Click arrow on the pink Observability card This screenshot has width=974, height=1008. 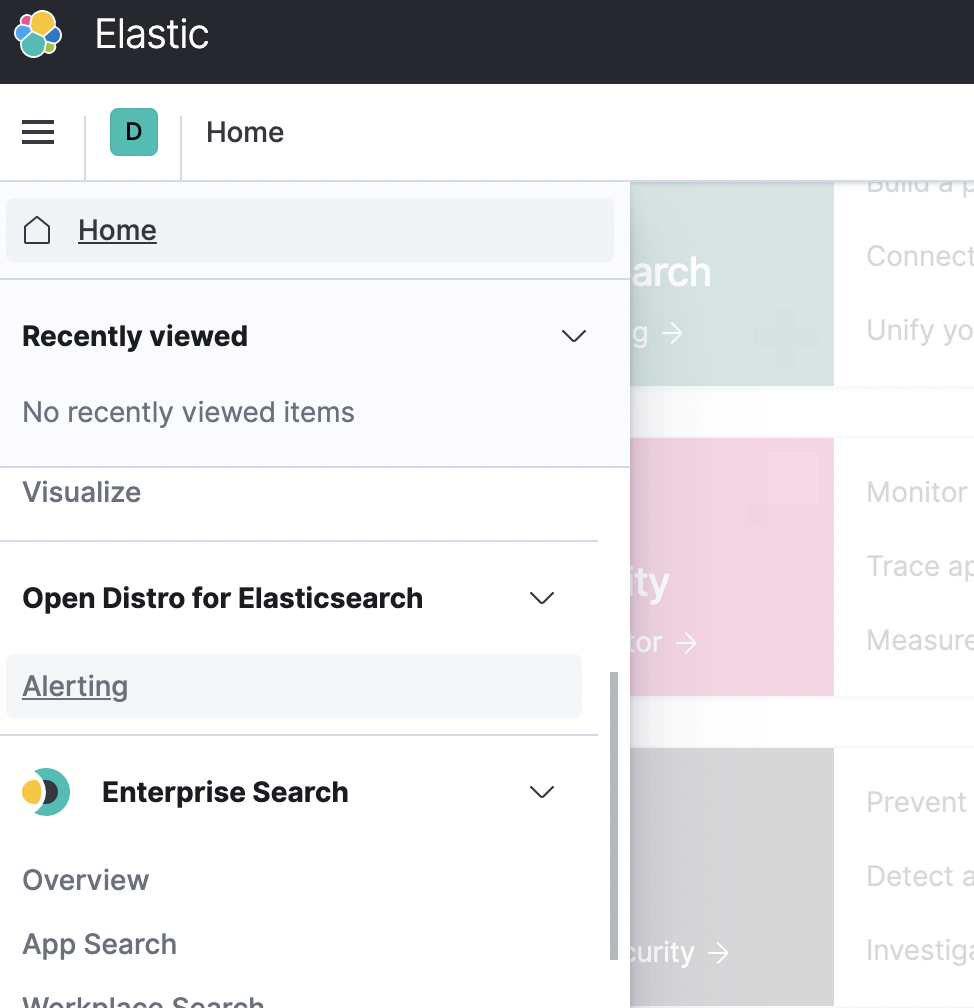687,643
